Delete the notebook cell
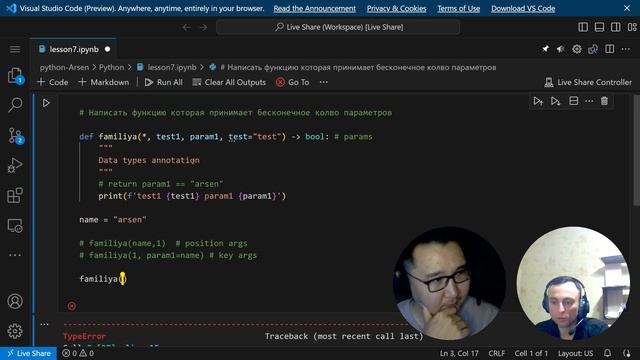This screenshot has width=640, height=360. pos(604,101)
